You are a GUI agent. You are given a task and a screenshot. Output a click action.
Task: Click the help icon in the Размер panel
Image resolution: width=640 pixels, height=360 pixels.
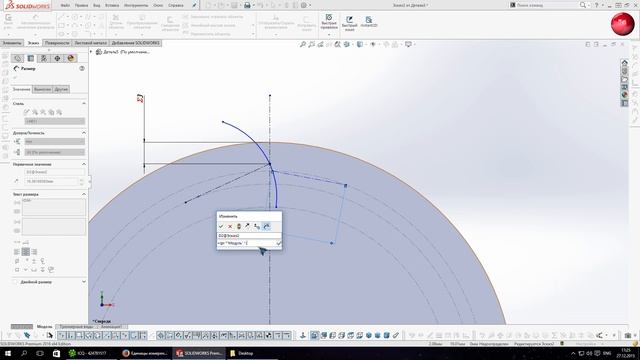(82, 69)
